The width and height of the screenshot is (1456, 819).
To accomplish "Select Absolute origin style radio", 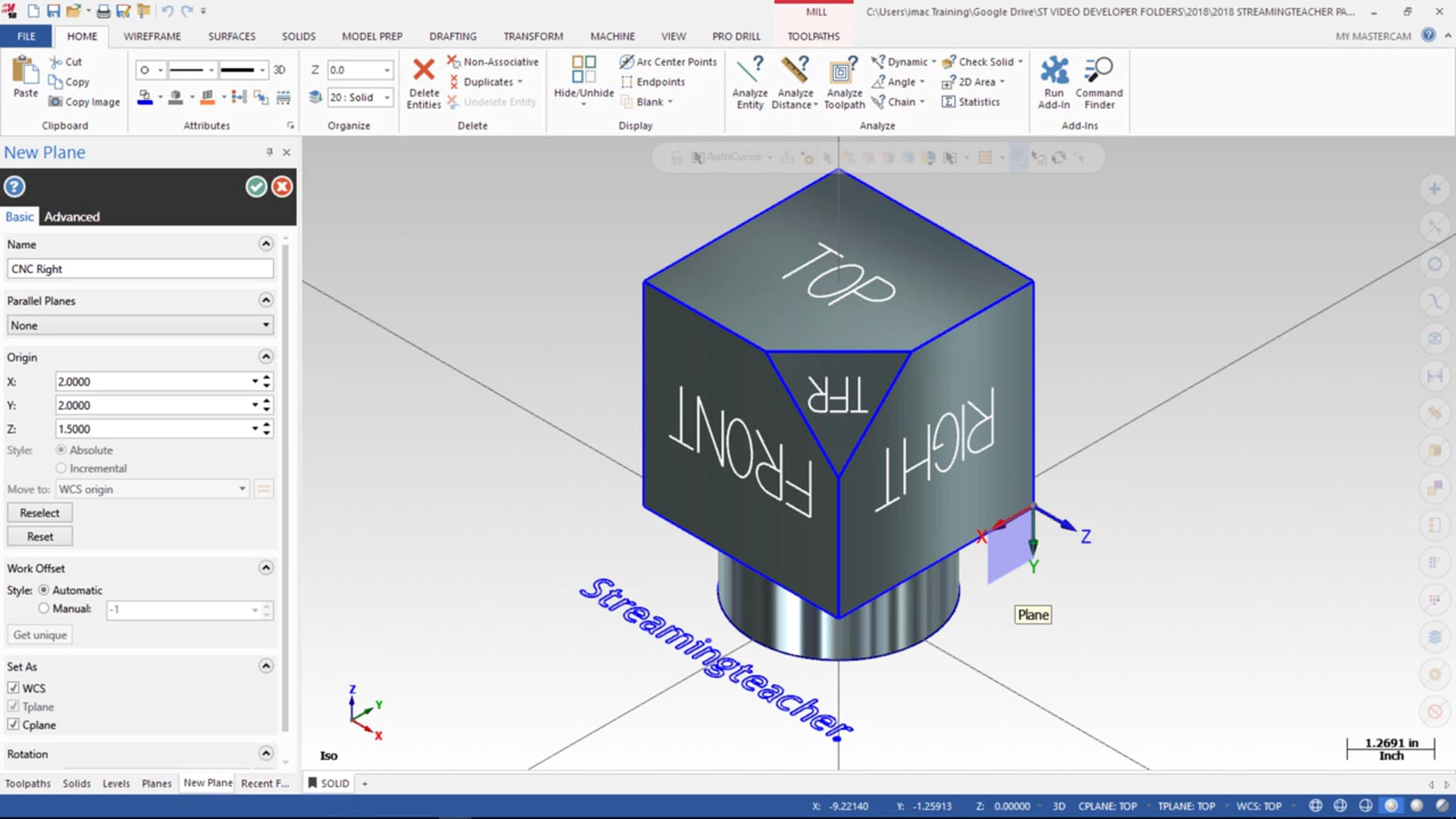I will (61, 450).
